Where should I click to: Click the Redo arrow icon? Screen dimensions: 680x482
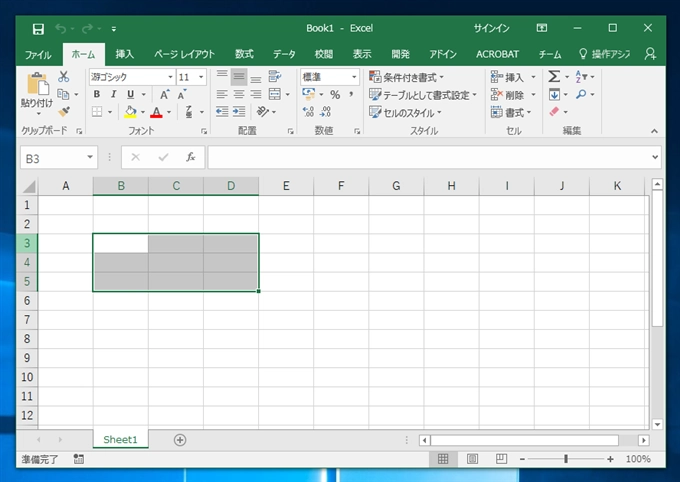pyautogui.click(x=87, y=29)
